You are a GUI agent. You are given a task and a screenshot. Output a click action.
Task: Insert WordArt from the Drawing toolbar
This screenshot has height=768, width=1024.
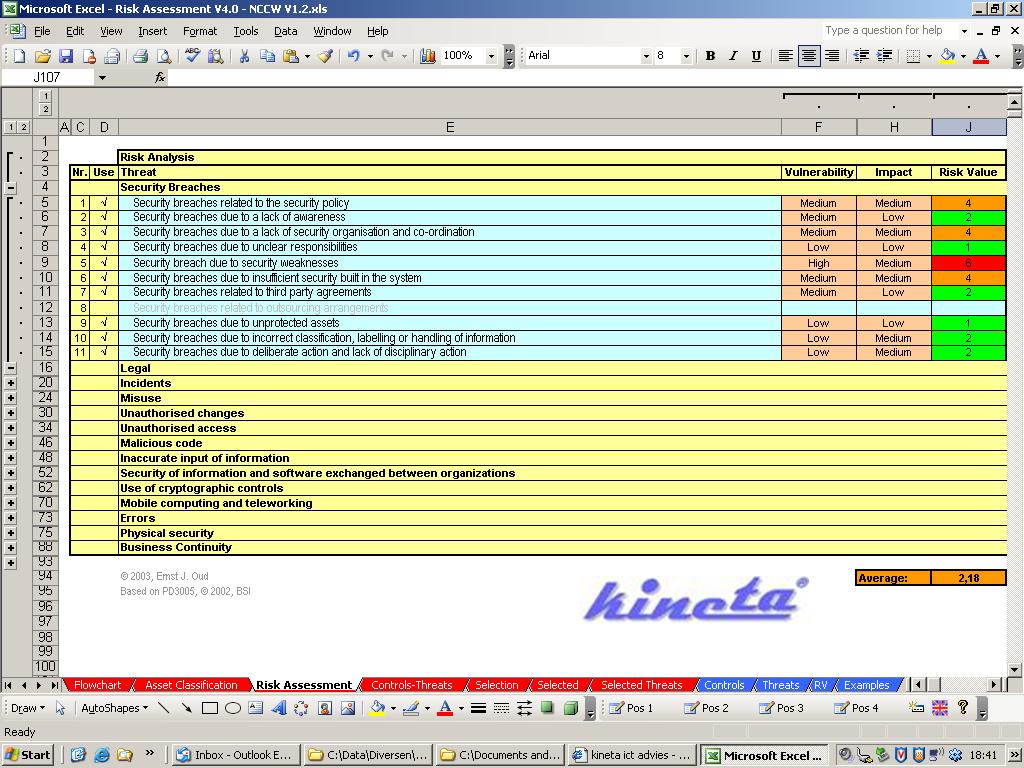point(278,708)
